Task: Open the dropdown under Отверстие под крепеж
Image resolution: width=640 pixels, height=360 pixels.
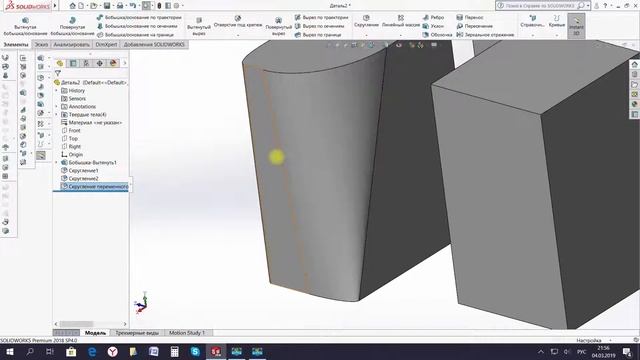Action: [238, 35]
